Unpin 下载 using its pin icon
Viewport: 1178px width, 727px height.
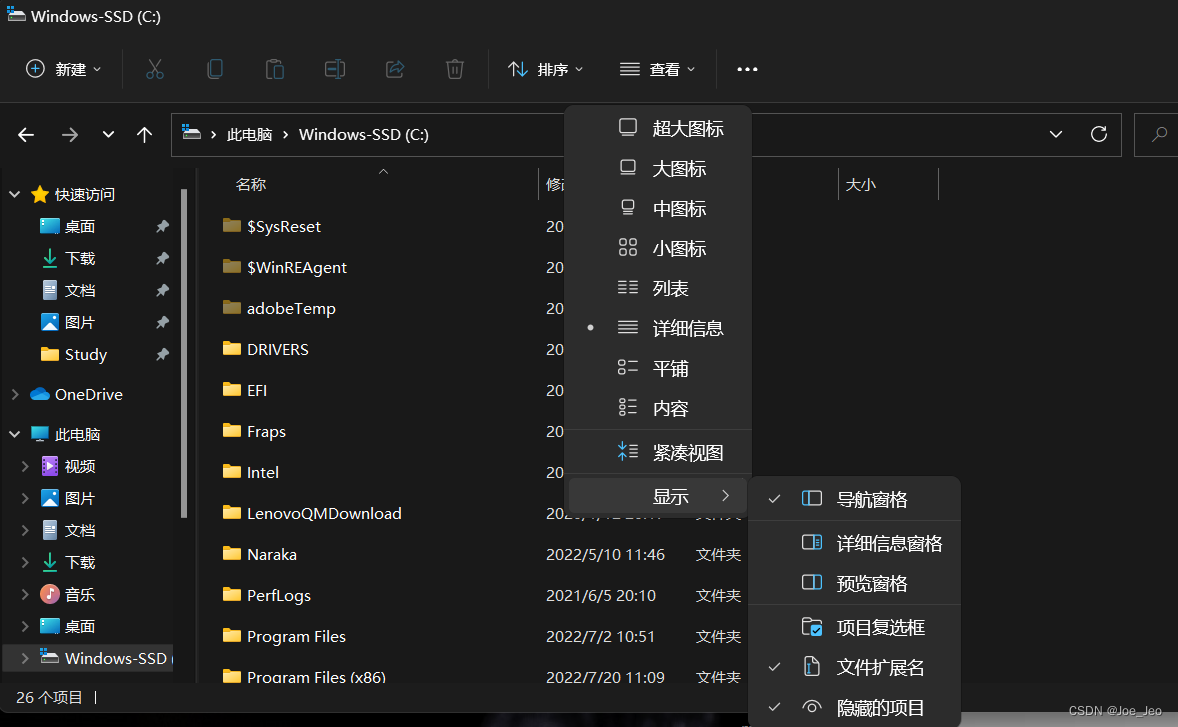pos(162,258)
